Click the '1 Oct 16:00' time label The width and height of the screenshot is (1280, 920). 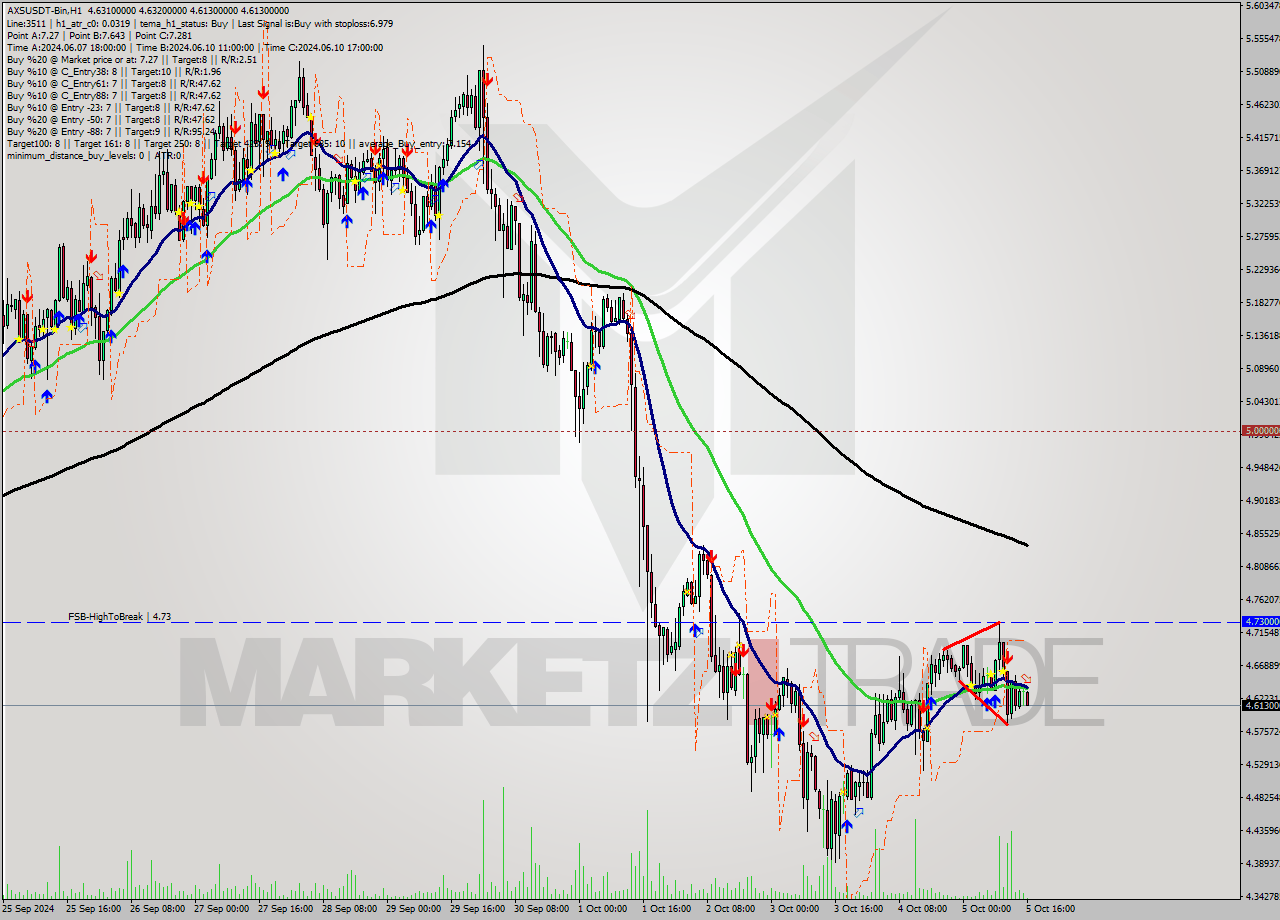click(668, 909)
